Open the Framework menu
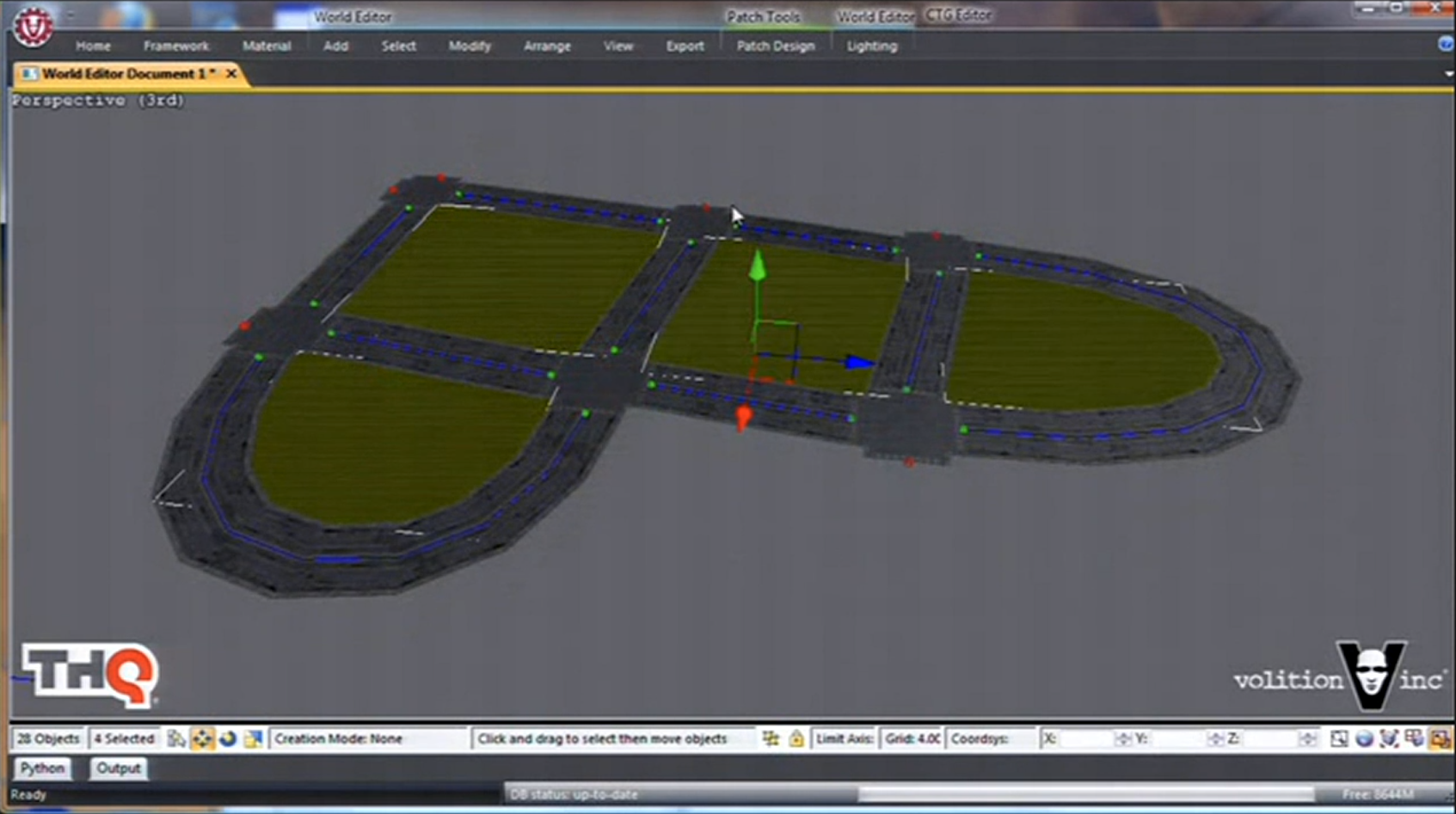 [175, 46]
